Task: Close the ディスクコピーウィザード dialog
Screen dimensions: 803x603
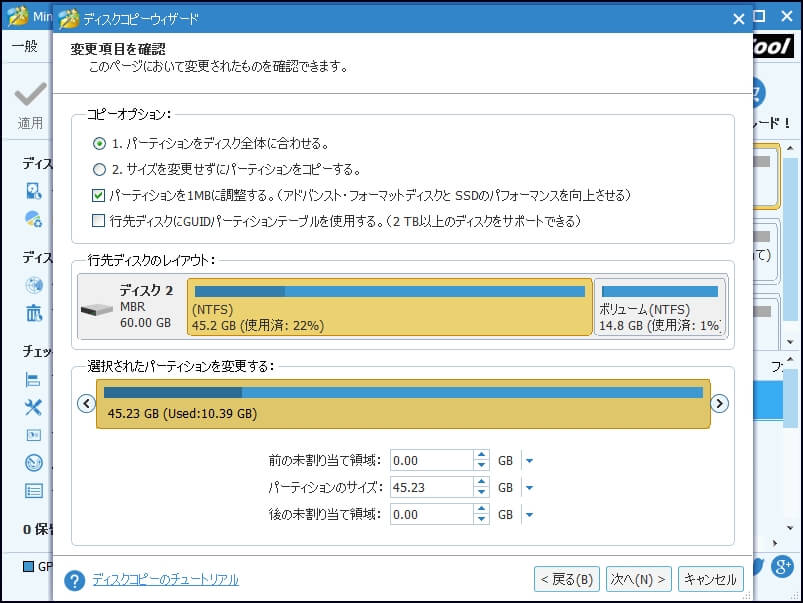Action: (x=738, y=19)
